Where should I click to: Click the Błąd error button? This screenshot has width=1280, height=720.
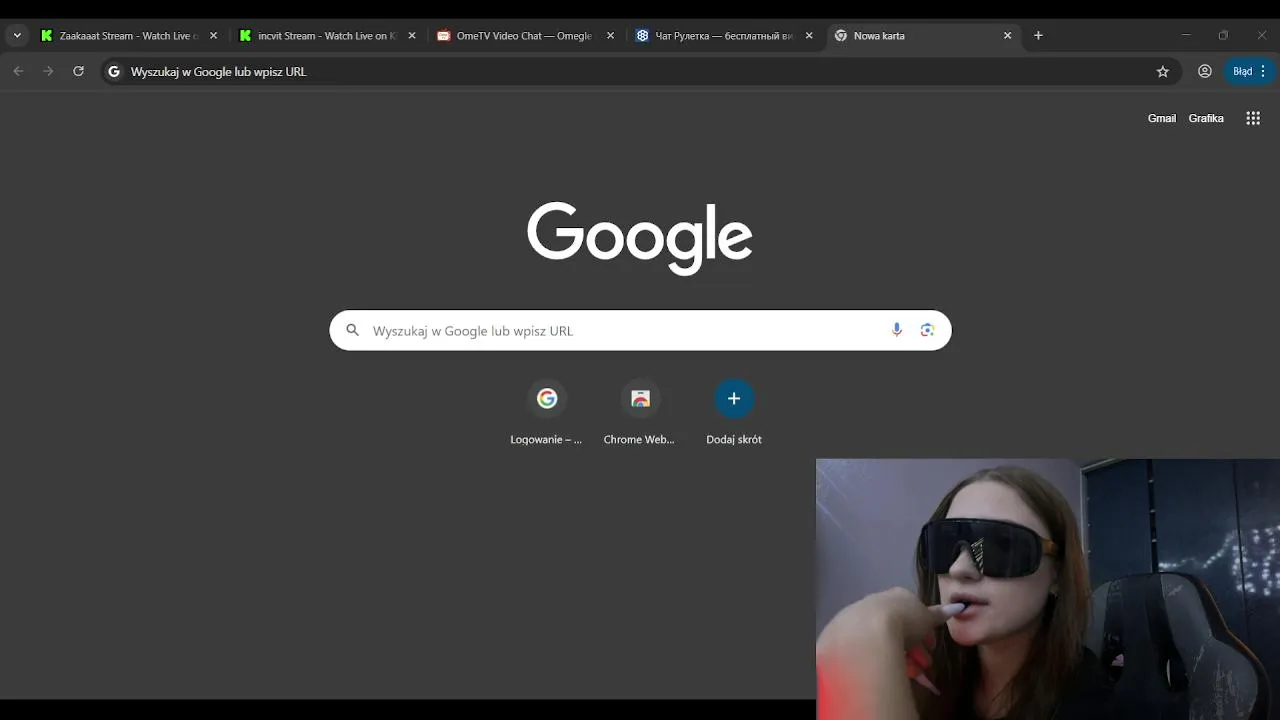coord(1249,72)
